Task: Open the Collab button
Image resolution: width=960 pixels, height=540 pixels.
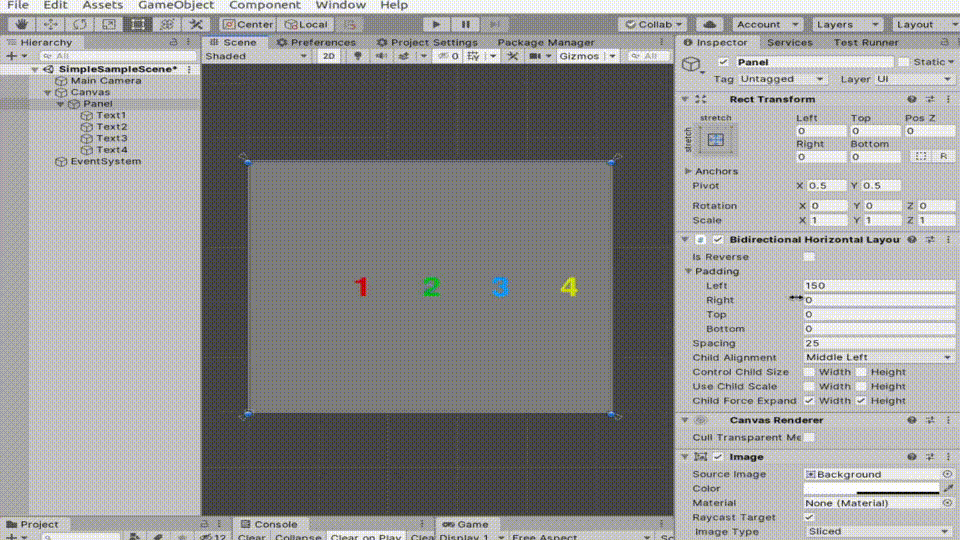Action: point(653,24)
